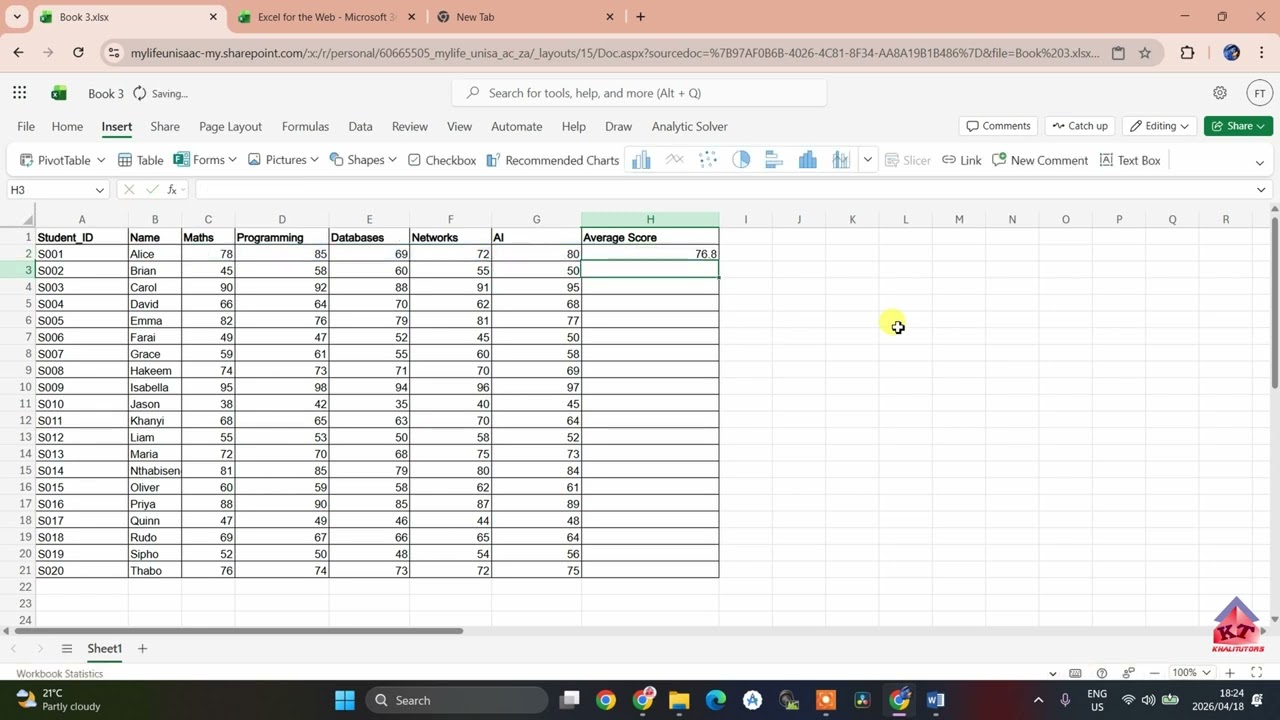Click the Comments button
Image resolution: width=1280 pixels, height=720 pixels.
click(998, 126)
